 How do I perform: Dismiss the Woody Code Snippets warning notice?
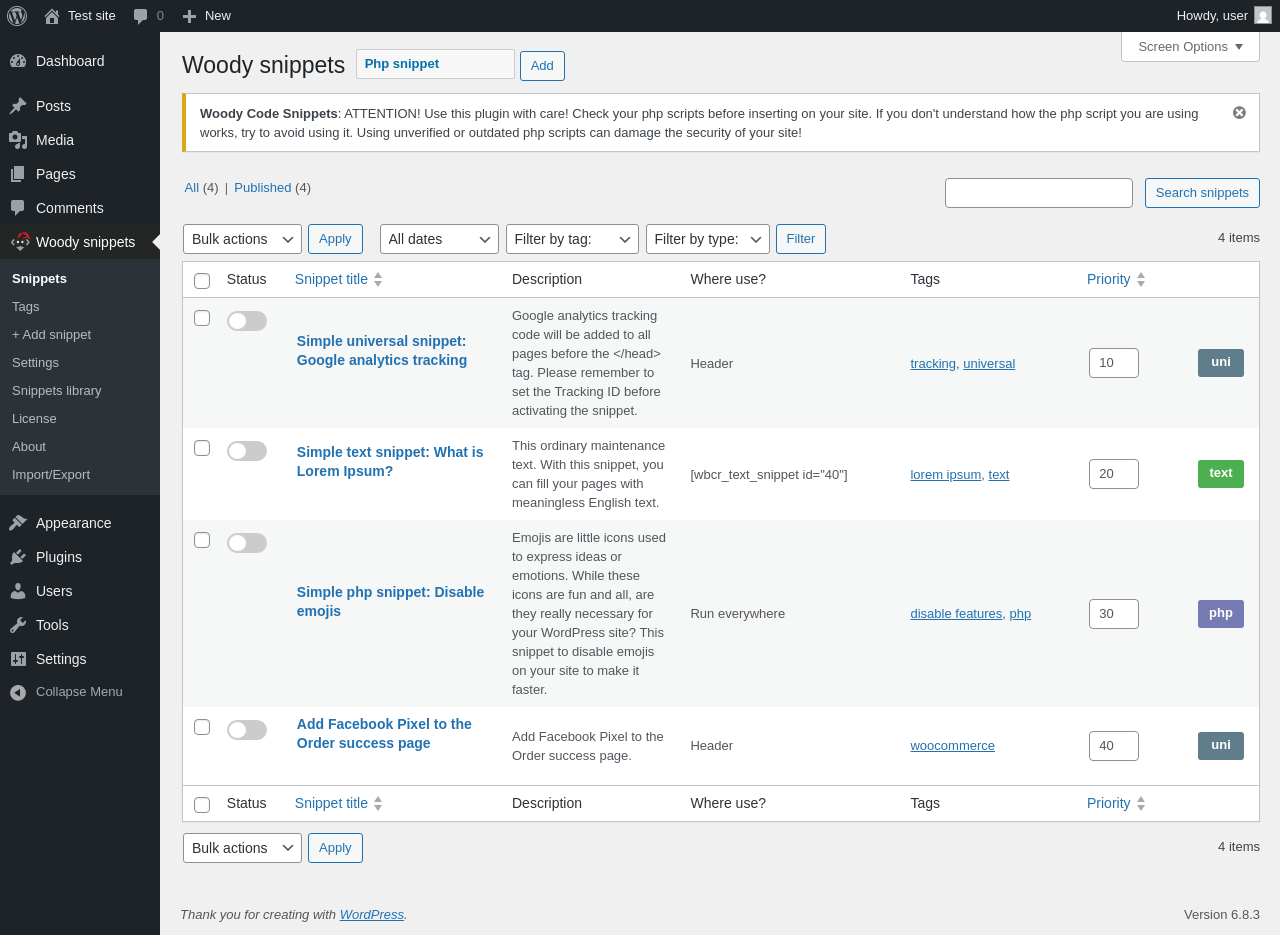[1239, 113]
